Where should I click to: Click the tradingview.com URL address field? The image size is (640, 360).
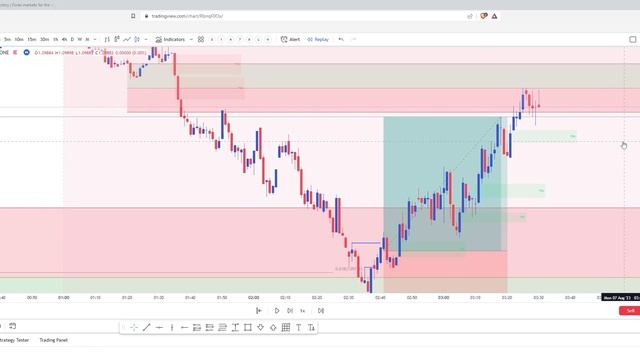187,16
